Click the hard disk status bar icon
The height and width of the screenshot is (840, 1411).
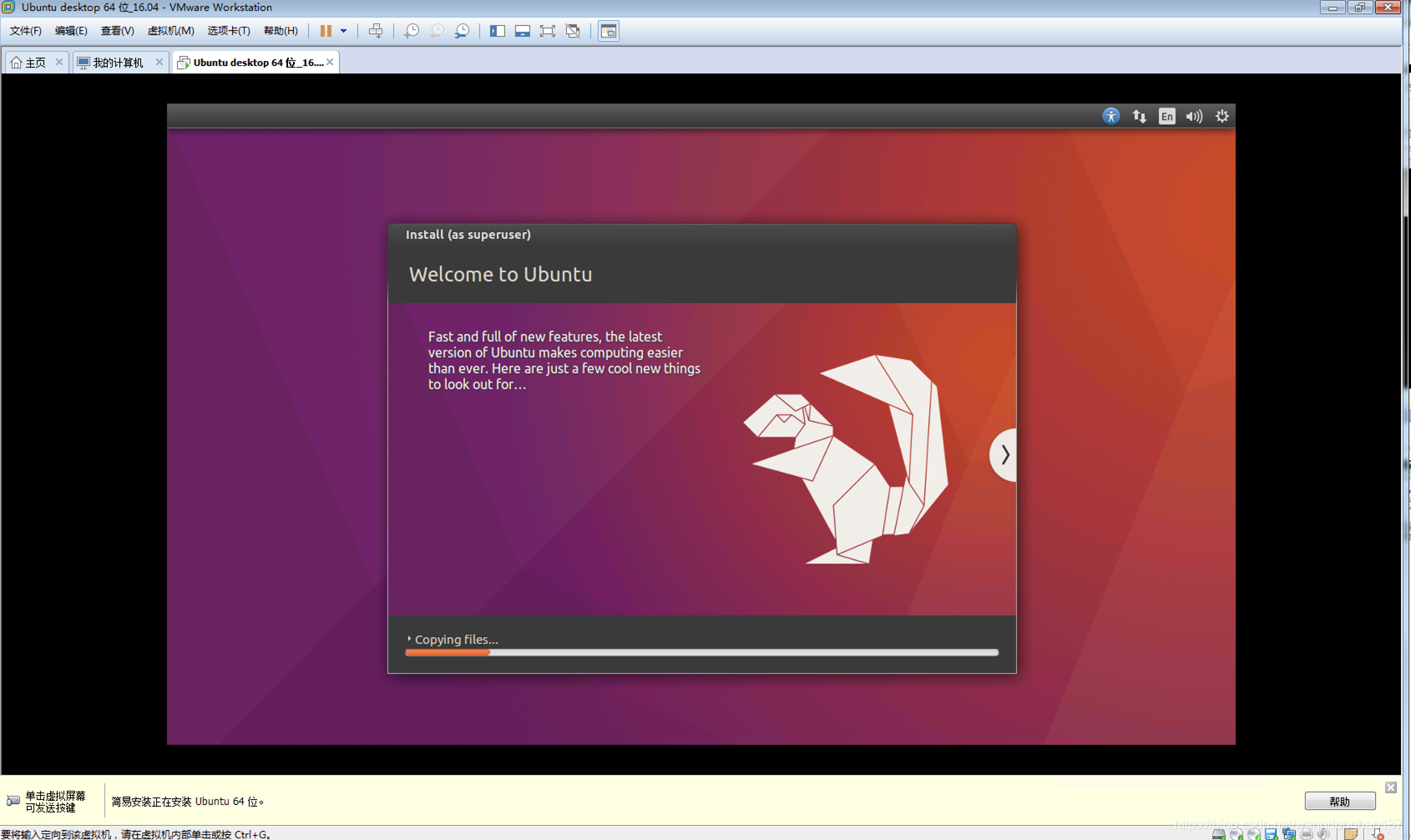click(1219, 834)
